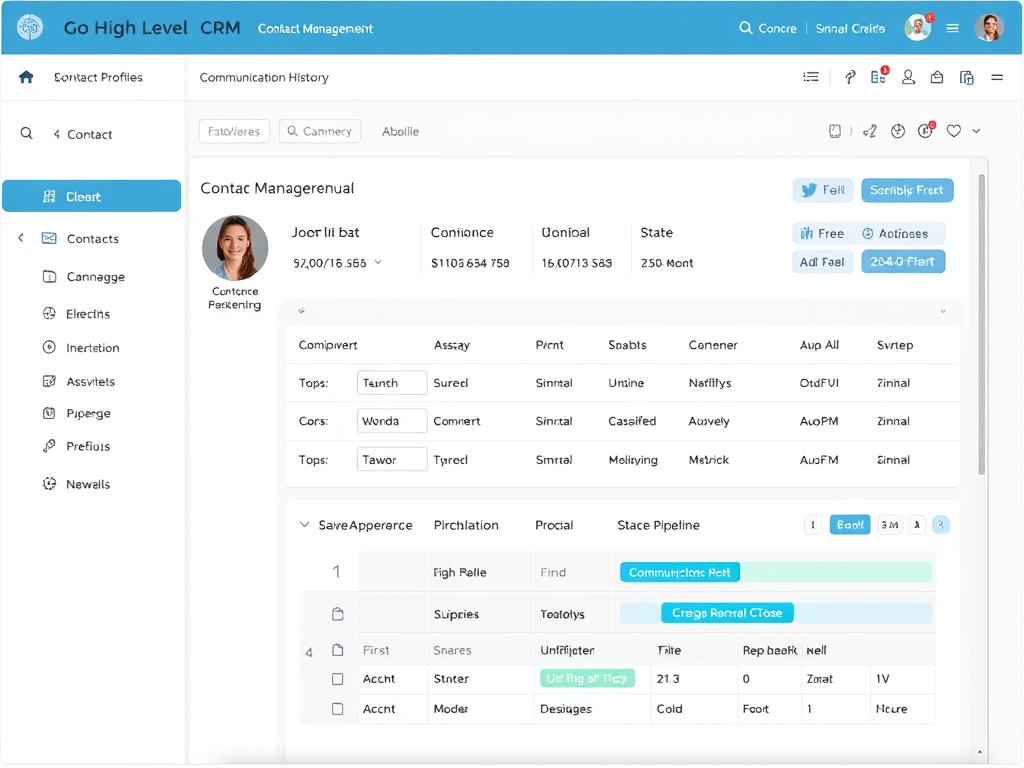The image size is (1024, 768).
Task: Click the Go High Level logo icon
Action: (x=29, y=27)
